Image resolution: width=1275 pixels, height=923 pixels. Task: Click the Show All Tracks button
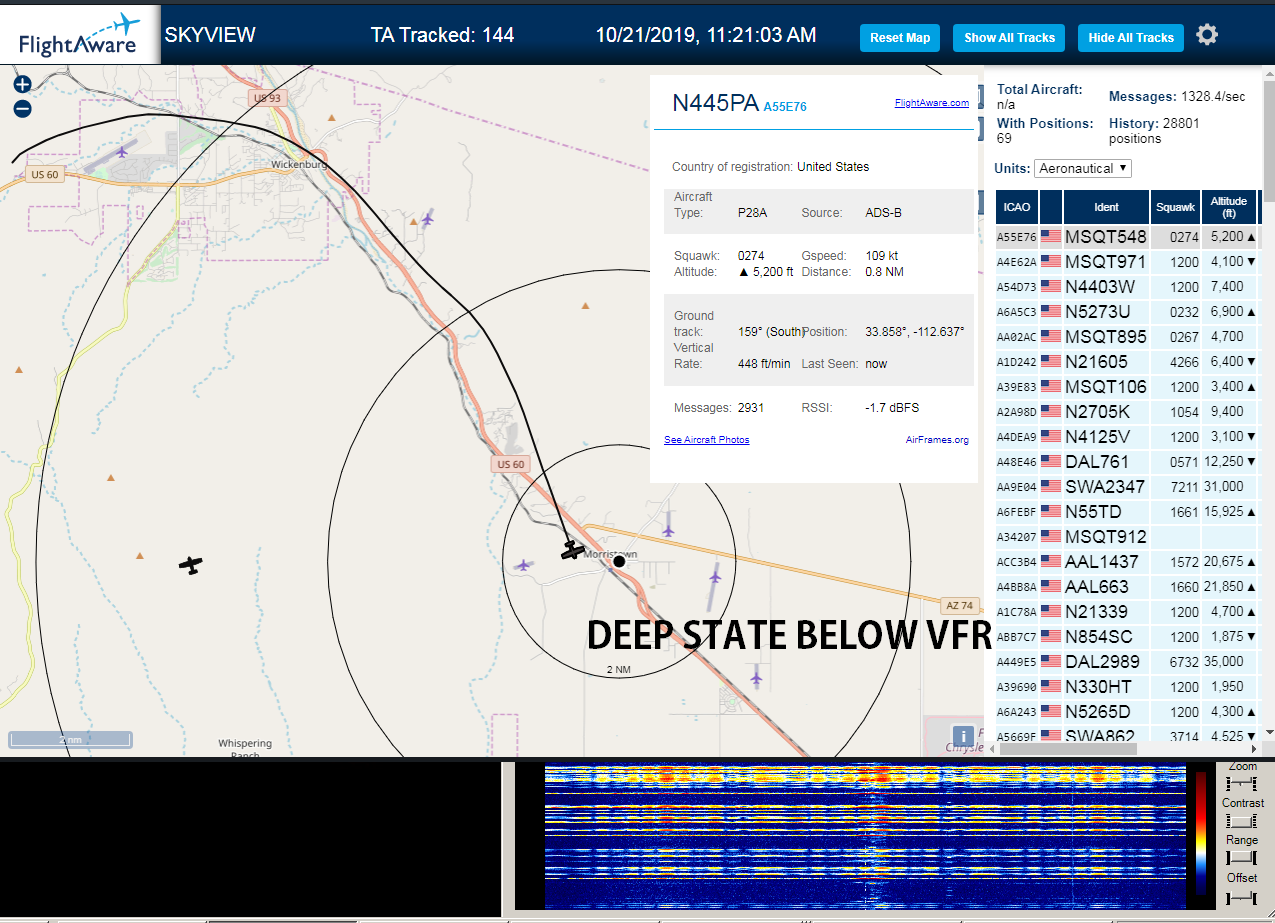(x=1009, y=38)
